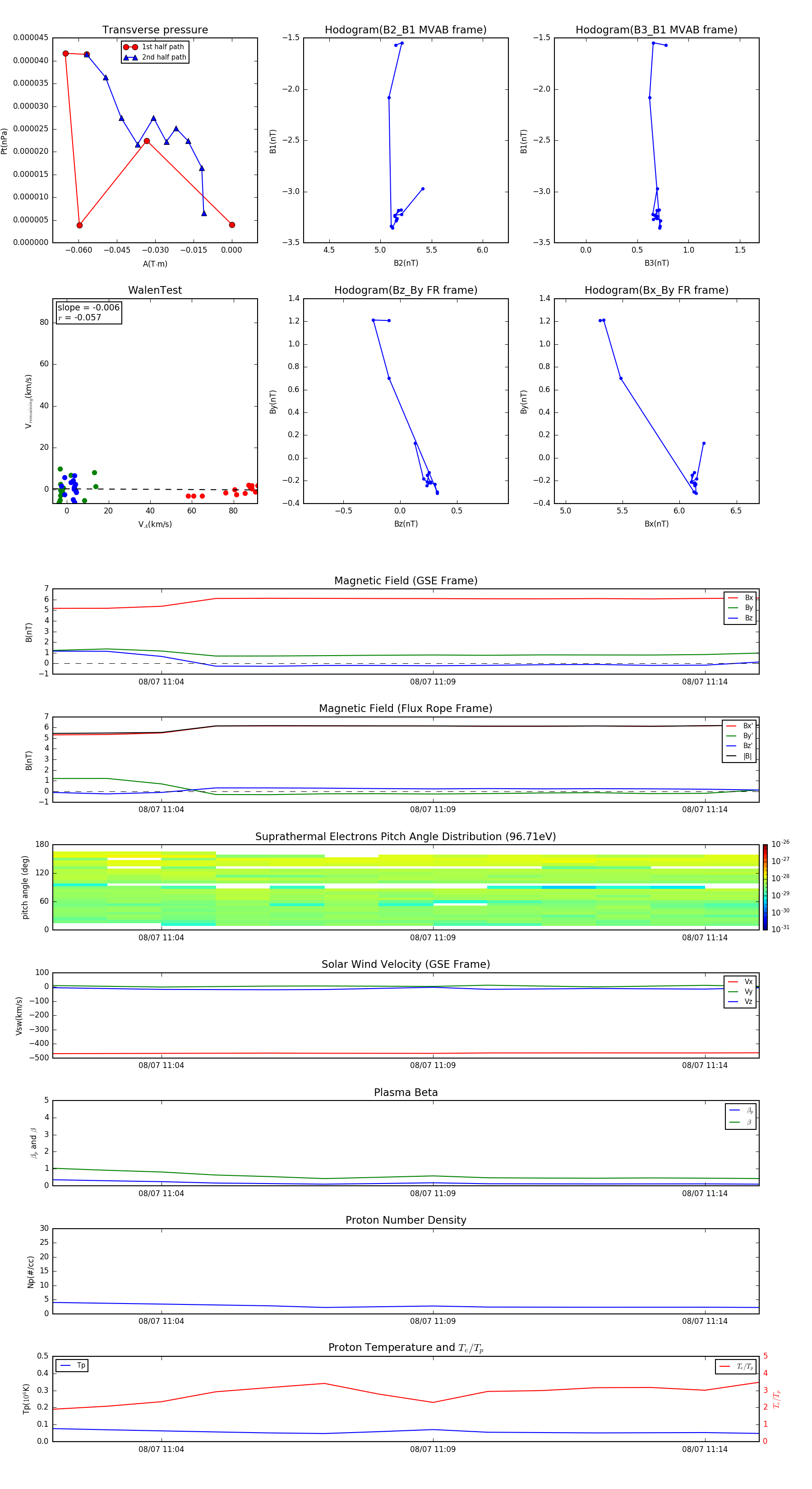The height and width of the screenshot is (1489, 812).
Task: Click the 'Vsw(km/s)' axis label
Action: [x=18, y=1016]
